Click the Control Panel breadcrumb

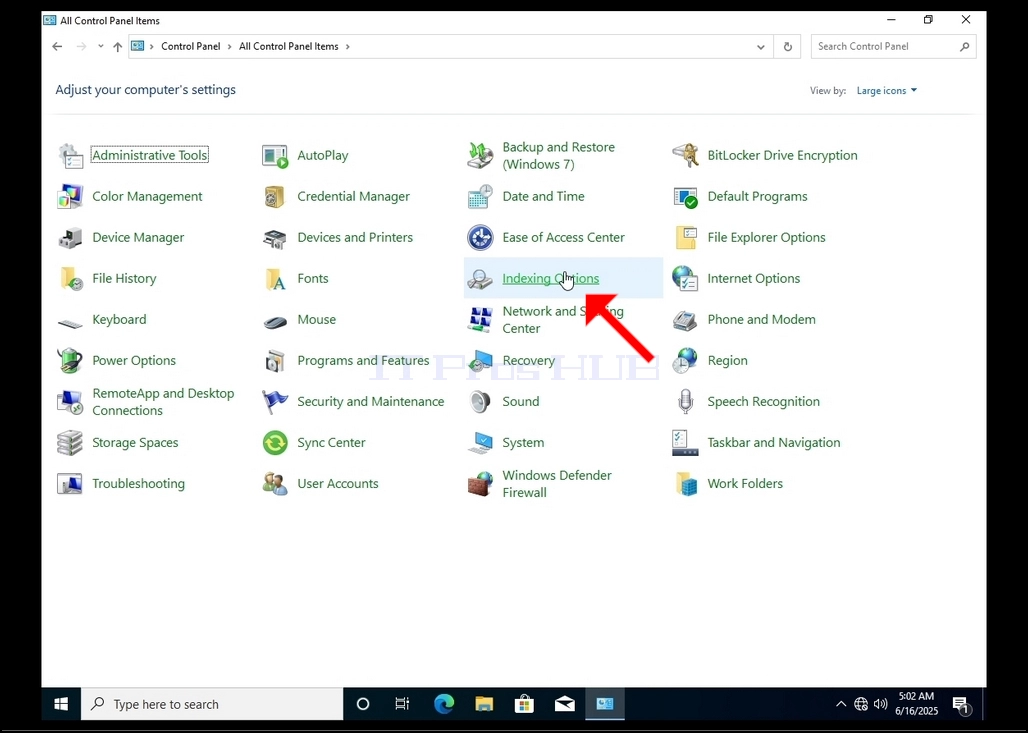(x=191, y=47)
